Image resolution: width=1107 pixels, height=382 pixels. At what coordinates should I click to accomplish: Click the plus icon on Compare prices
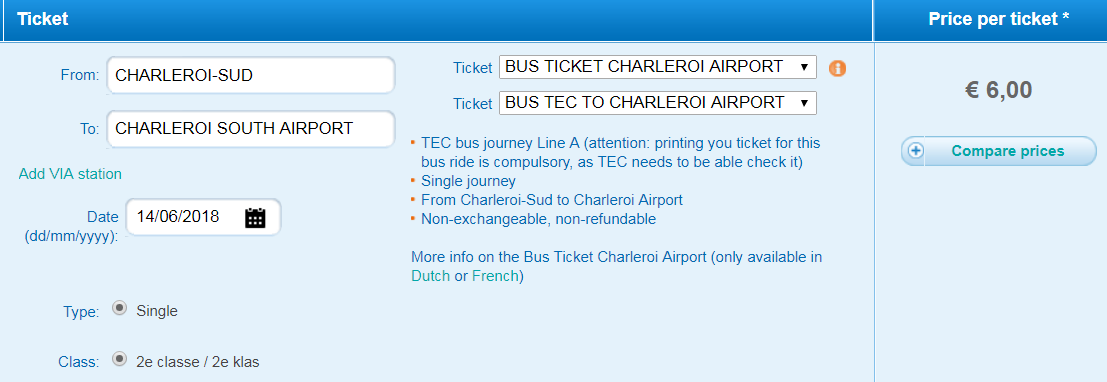(916, 151)
